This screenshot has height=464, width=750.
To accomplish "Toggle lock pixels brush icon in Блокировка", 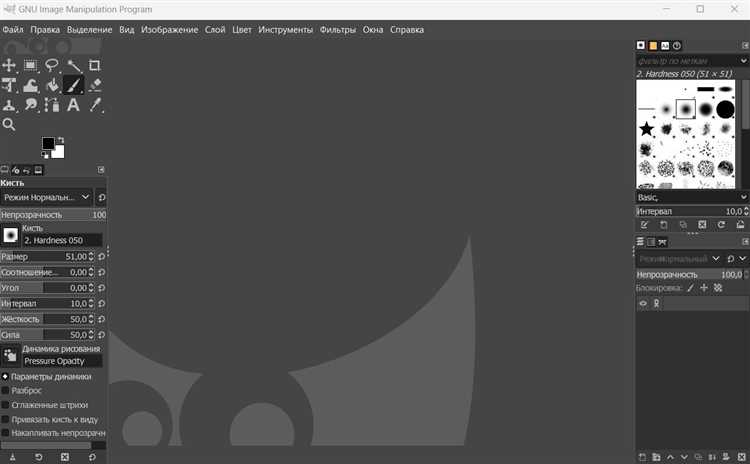I will point(690,288).
